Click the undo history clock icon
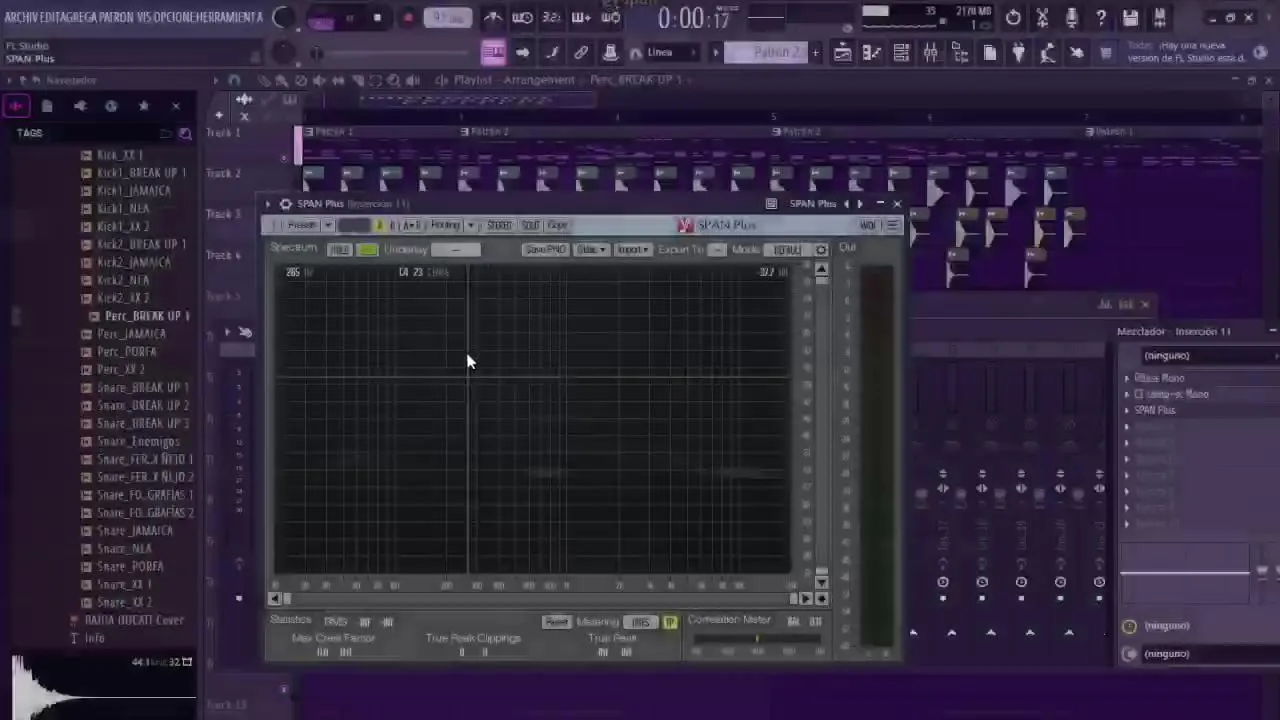Viewport: 1280px width, 720px height. pos(1013,18)
